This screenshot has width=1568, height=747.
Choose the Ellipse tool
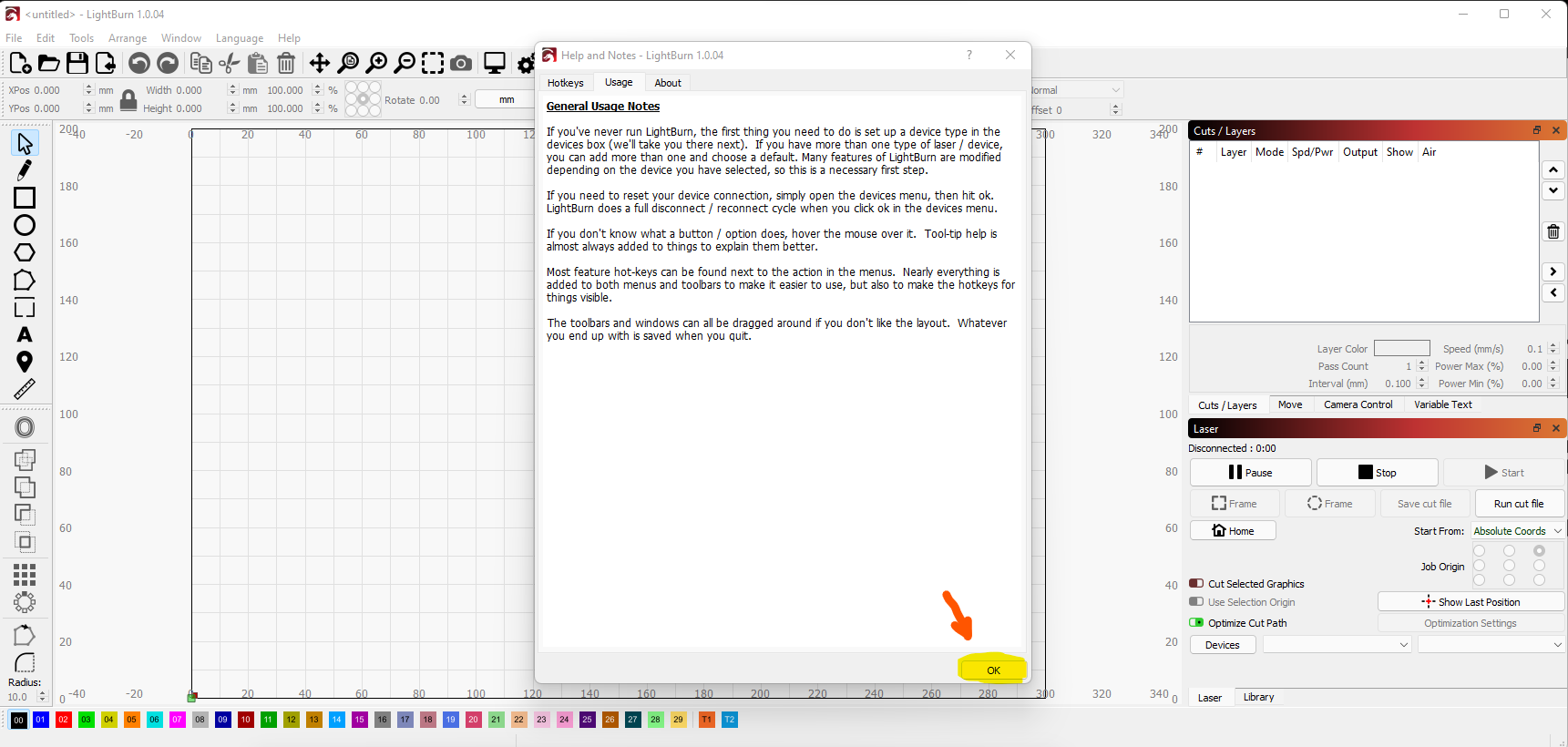(25, 225)
